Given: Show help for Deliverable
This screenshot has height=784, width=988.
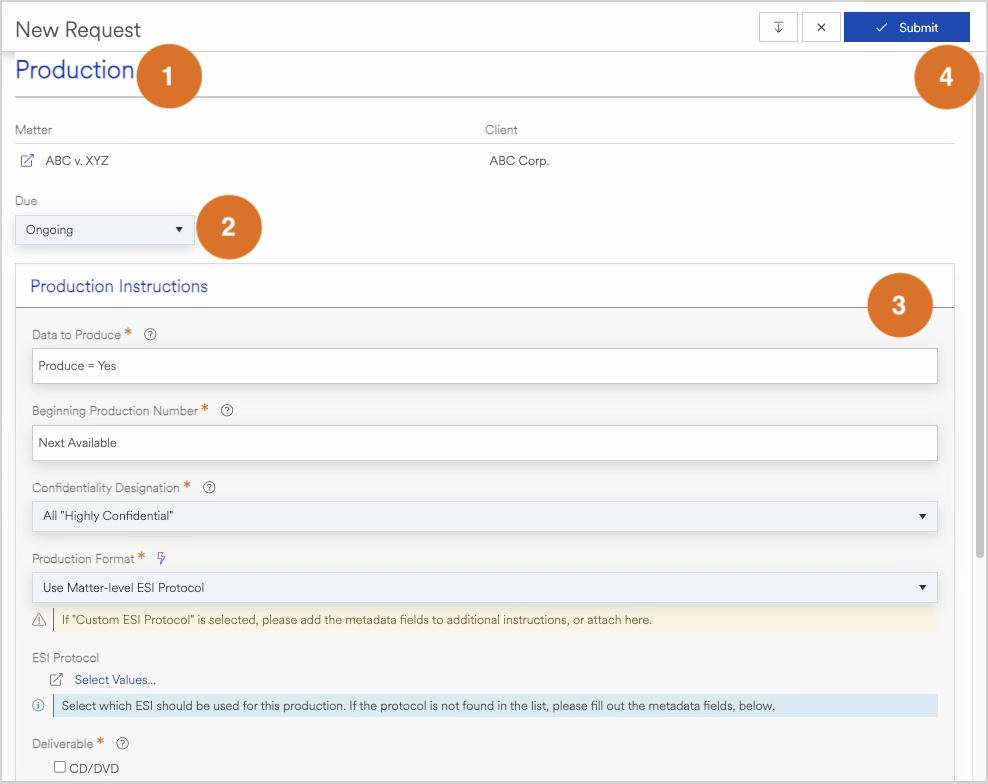Looking at the screenshot, I should (123, 744).
